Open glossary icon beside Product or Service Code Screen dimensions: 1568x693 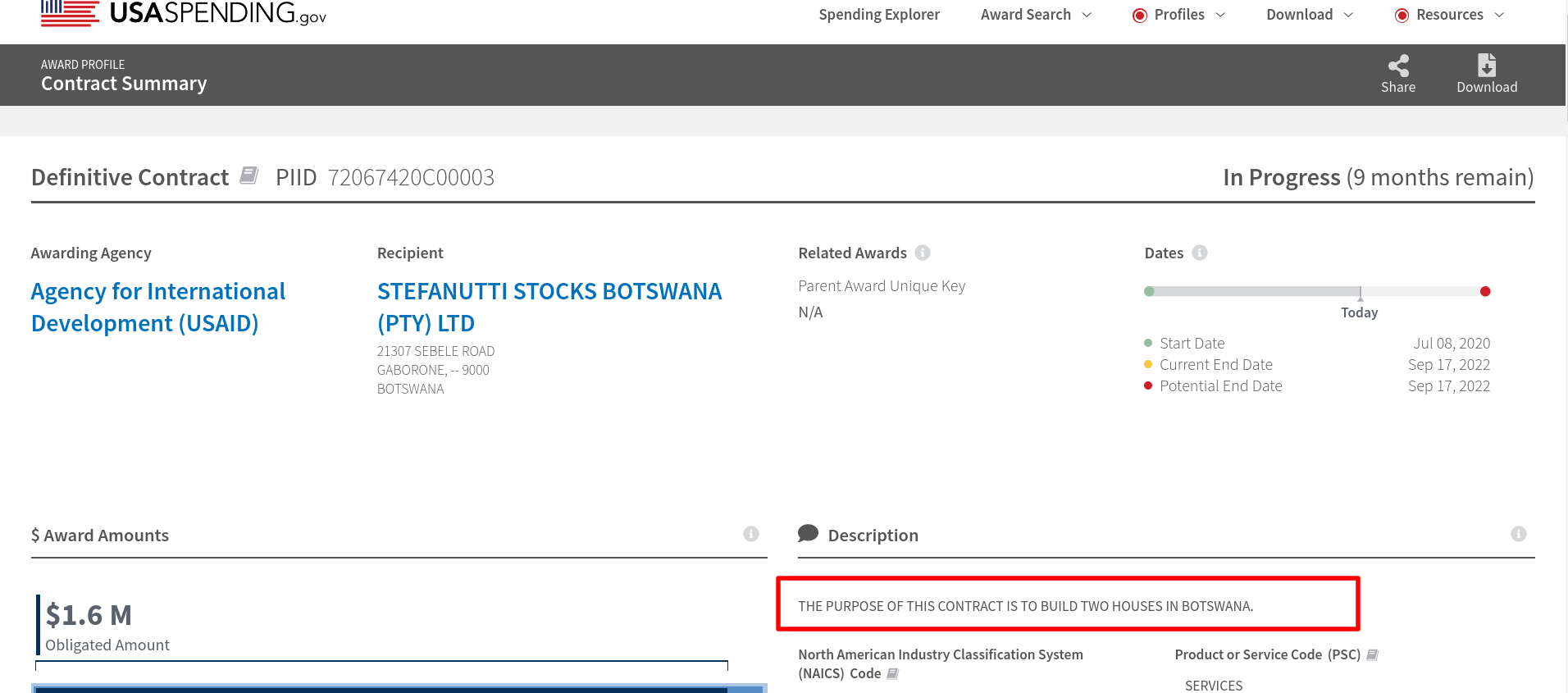pyautogui.click(x=1373, y=655)
